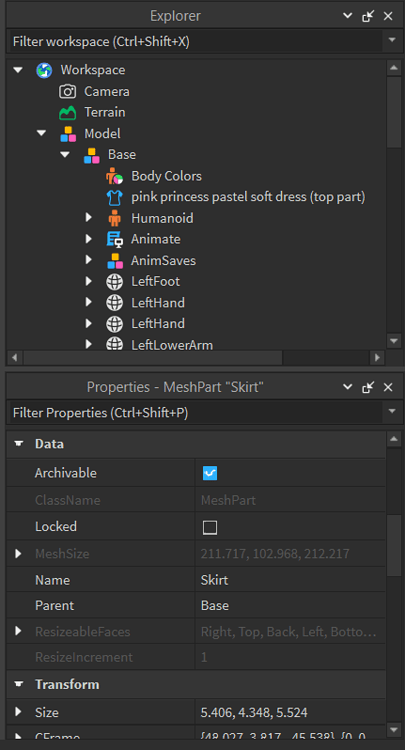
Task: Undock the Explorer panel
Action: tap(368, 16)
